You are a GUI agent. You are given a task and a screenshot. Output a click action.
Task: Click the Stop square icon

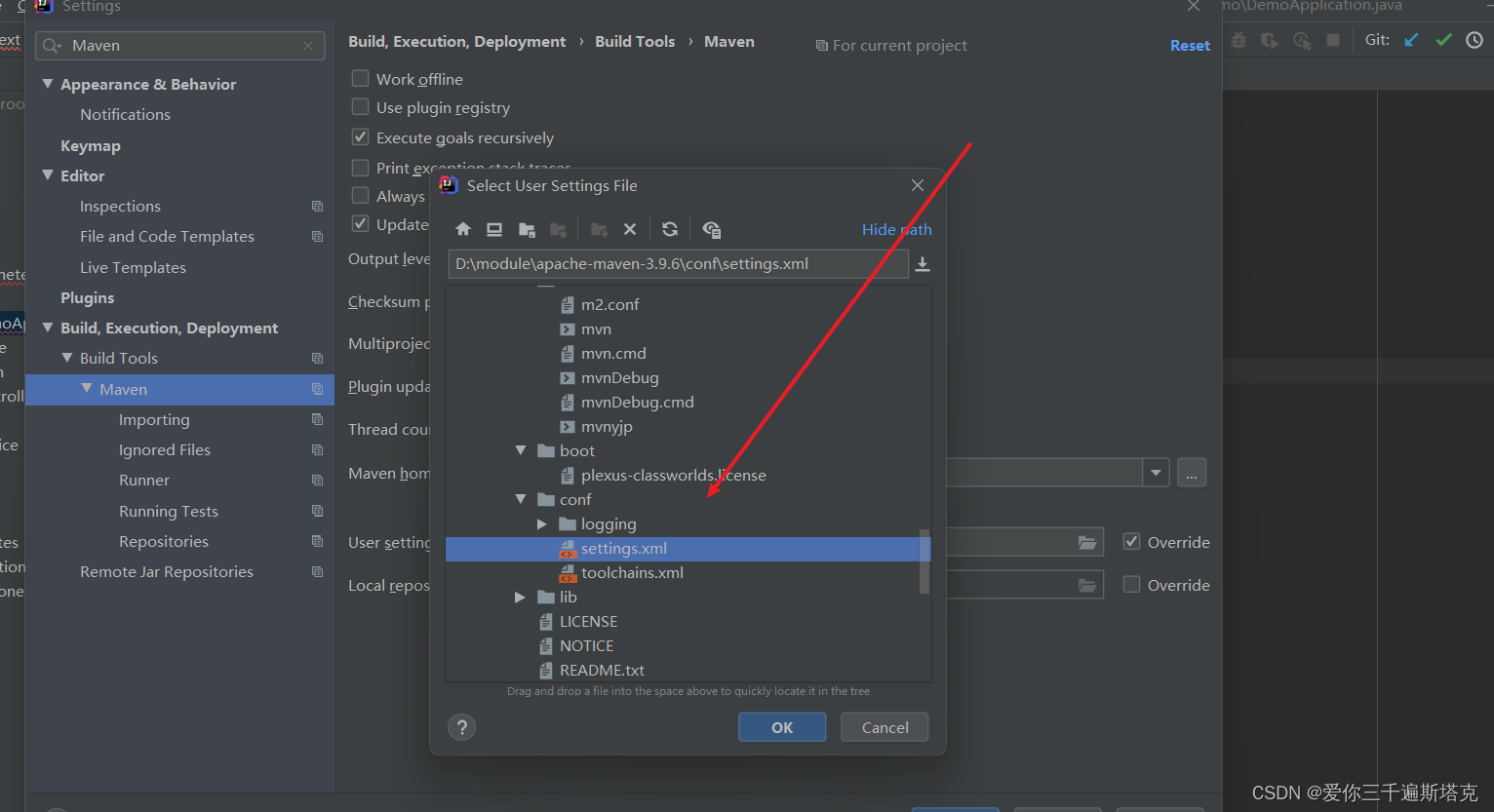point(1333,40)
